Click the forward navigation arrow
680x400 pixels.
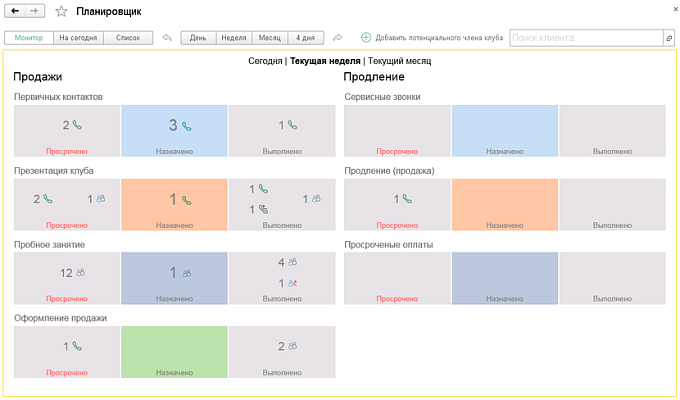35,11
